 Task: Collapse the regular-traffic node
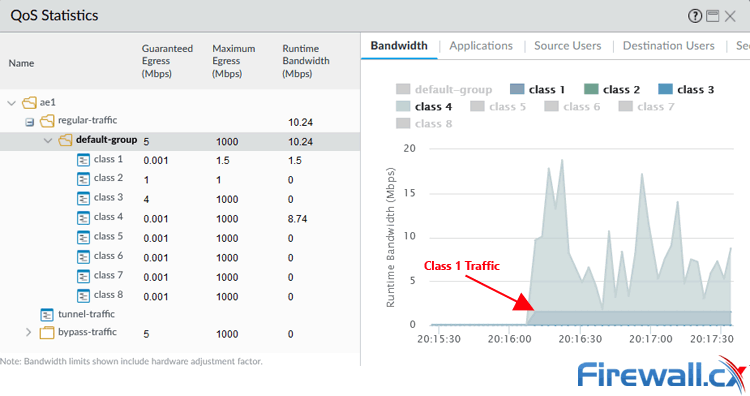click(30, 122)
